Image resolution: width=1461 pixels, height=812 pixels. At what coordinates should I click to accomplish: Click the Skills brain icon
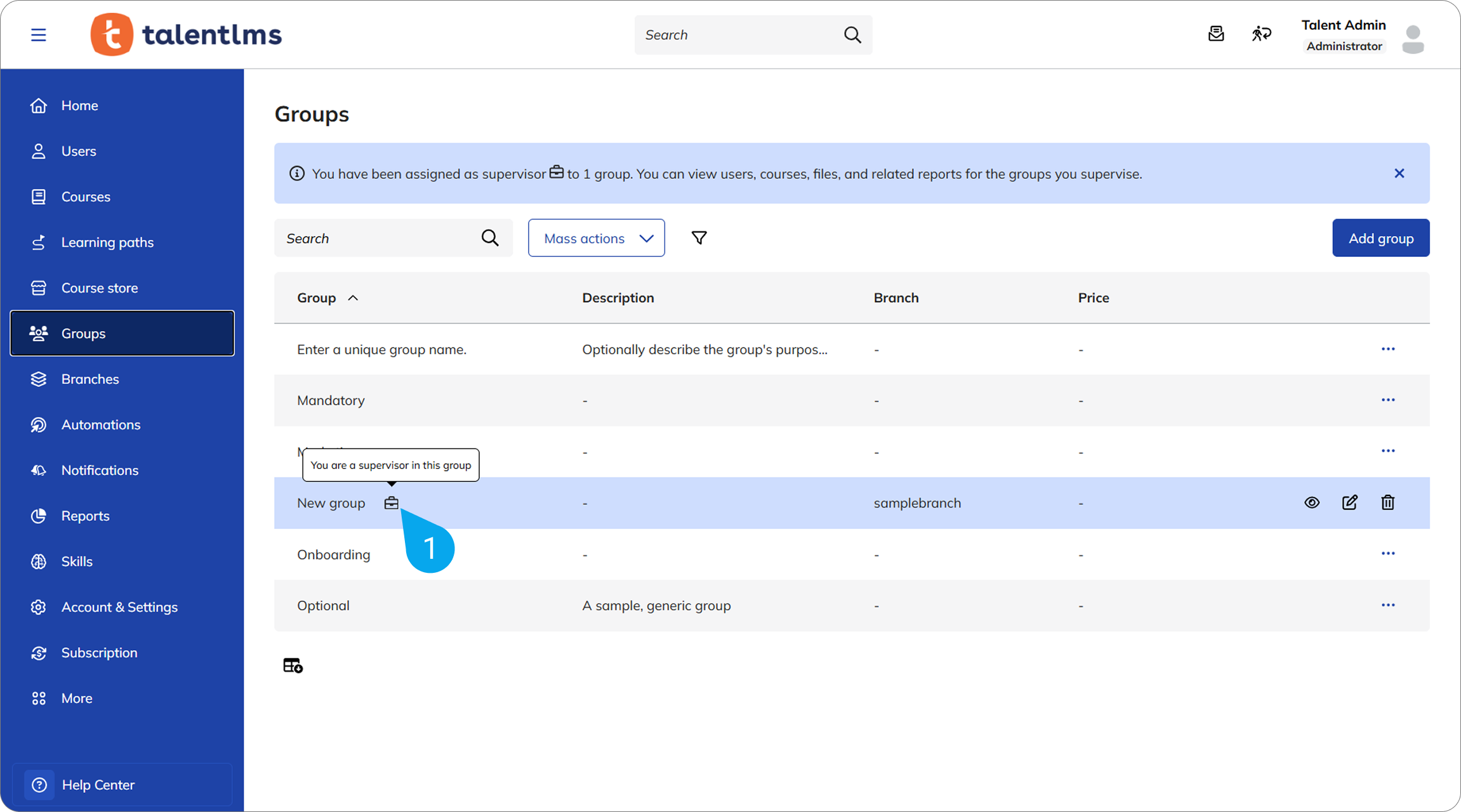click(x=39, y=561)
